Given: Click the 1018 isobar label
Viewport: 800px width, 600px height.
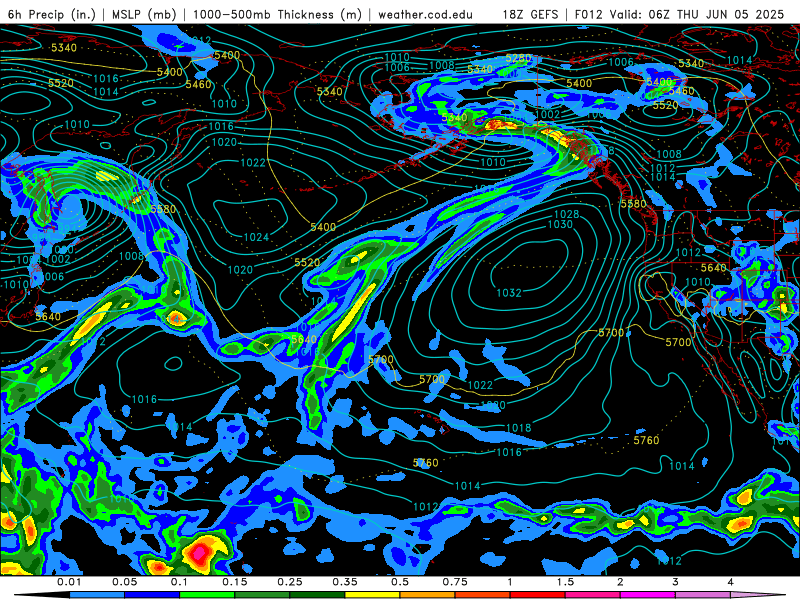Looking at the screenshot, I should (x=518, y=428).
